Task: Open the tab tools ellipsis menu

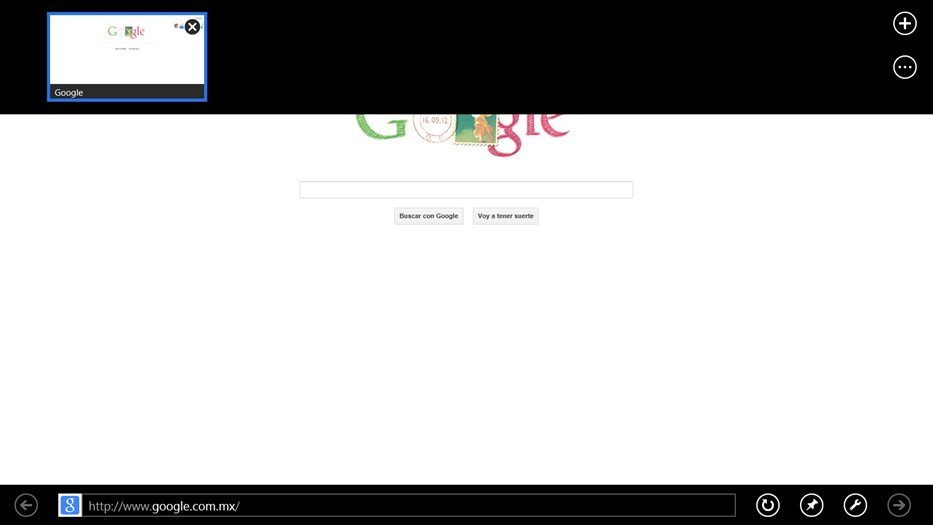Action: pyautogui.click(x=904, y=67)
